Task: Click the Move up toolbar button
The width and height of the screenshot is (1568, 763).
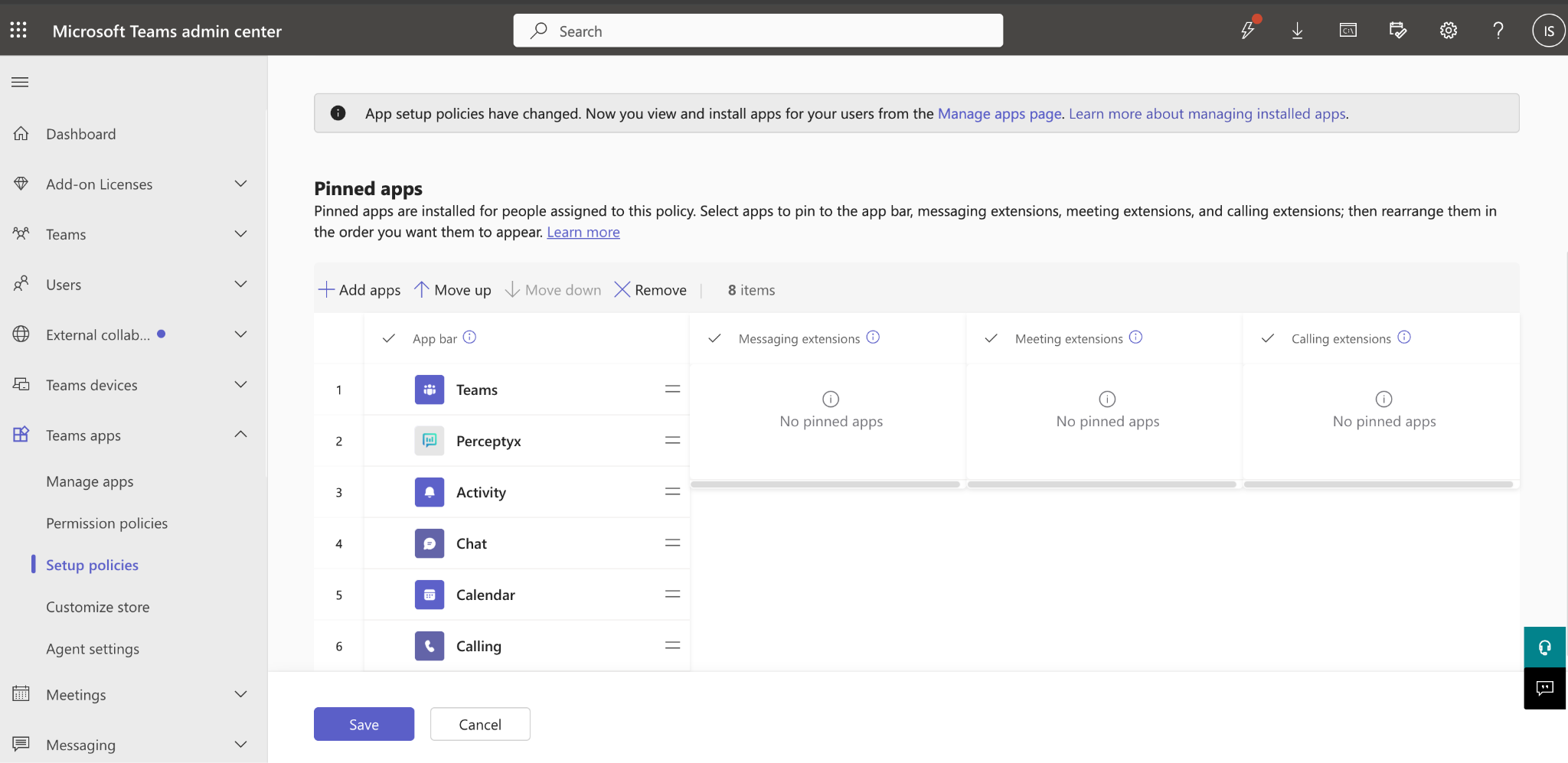Action: [452, 290]
